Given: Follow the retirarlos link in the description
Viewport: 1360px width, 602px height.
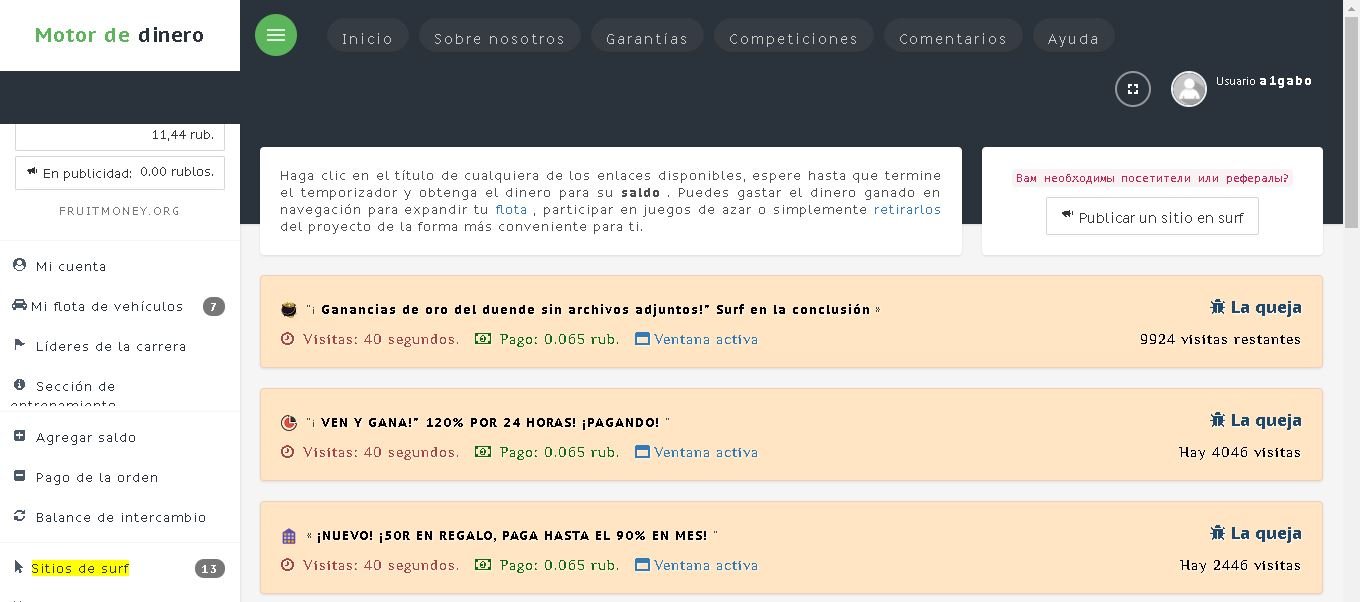Looking at the screenshot, I should tap(907, 209).
